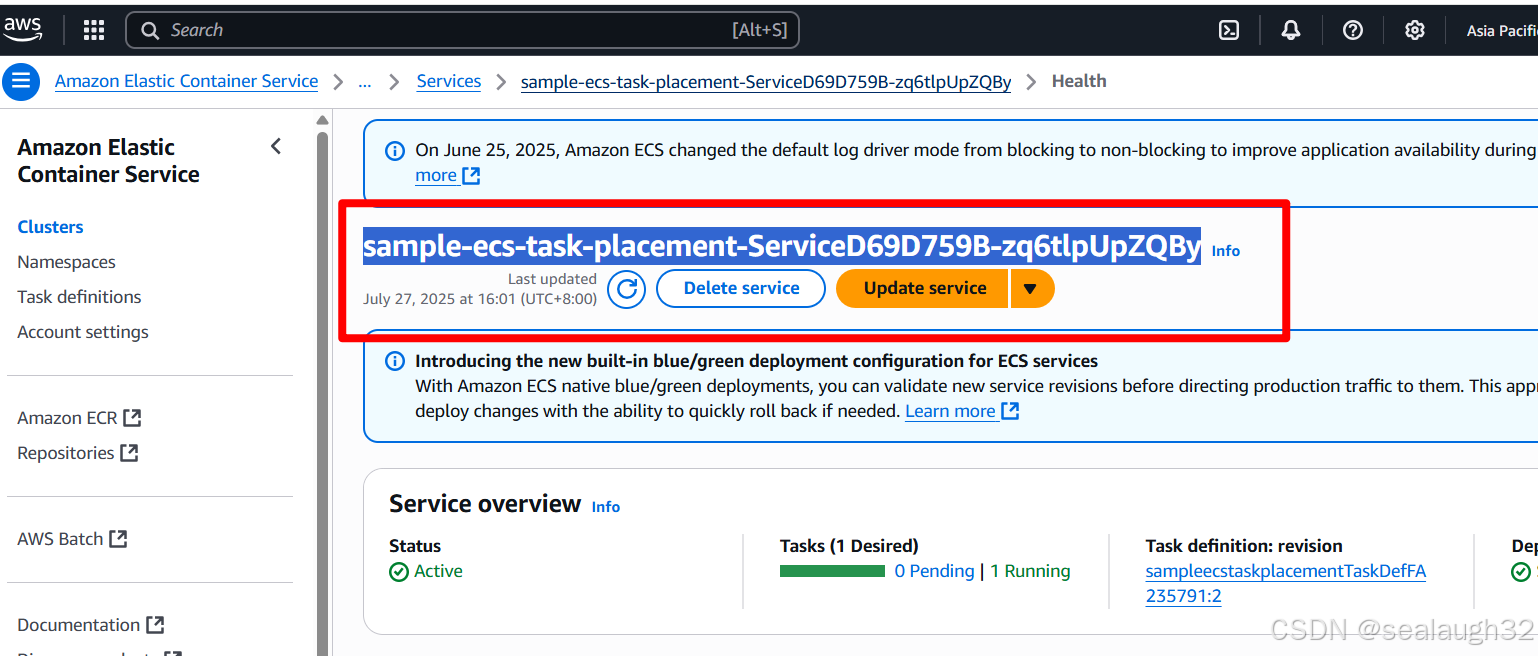Click the Health breadcrumb text
The width and height of the screenshot is (1538, 656).
(1079, 82)
